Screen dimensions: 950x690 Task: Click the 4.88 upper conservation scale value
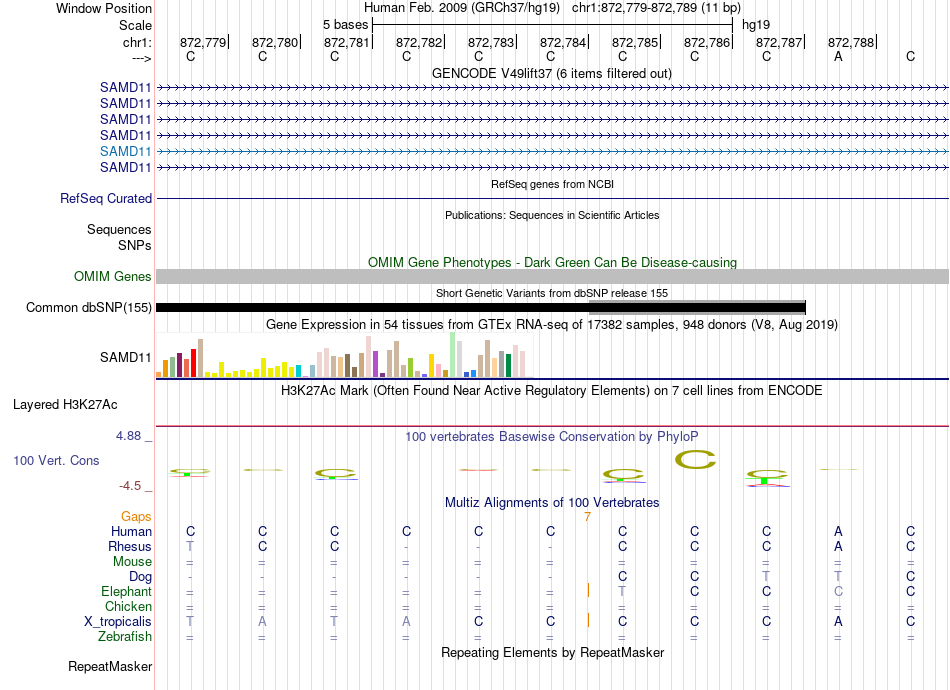point(128,436)
